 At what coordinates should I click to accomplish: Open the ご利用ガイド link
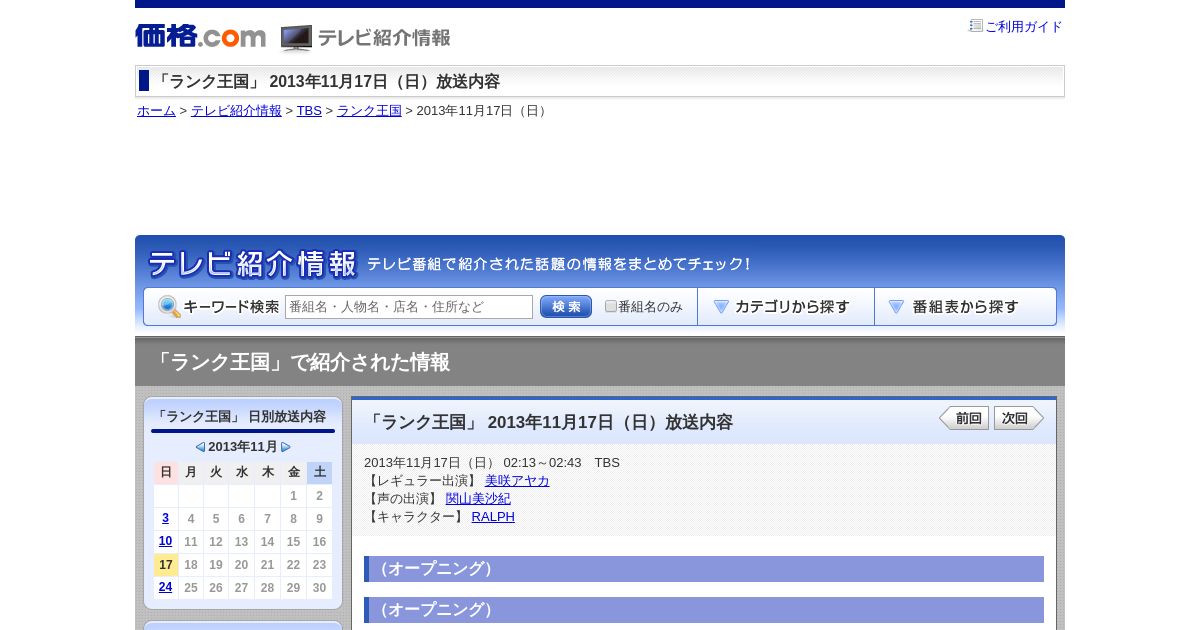point(1024,27)
